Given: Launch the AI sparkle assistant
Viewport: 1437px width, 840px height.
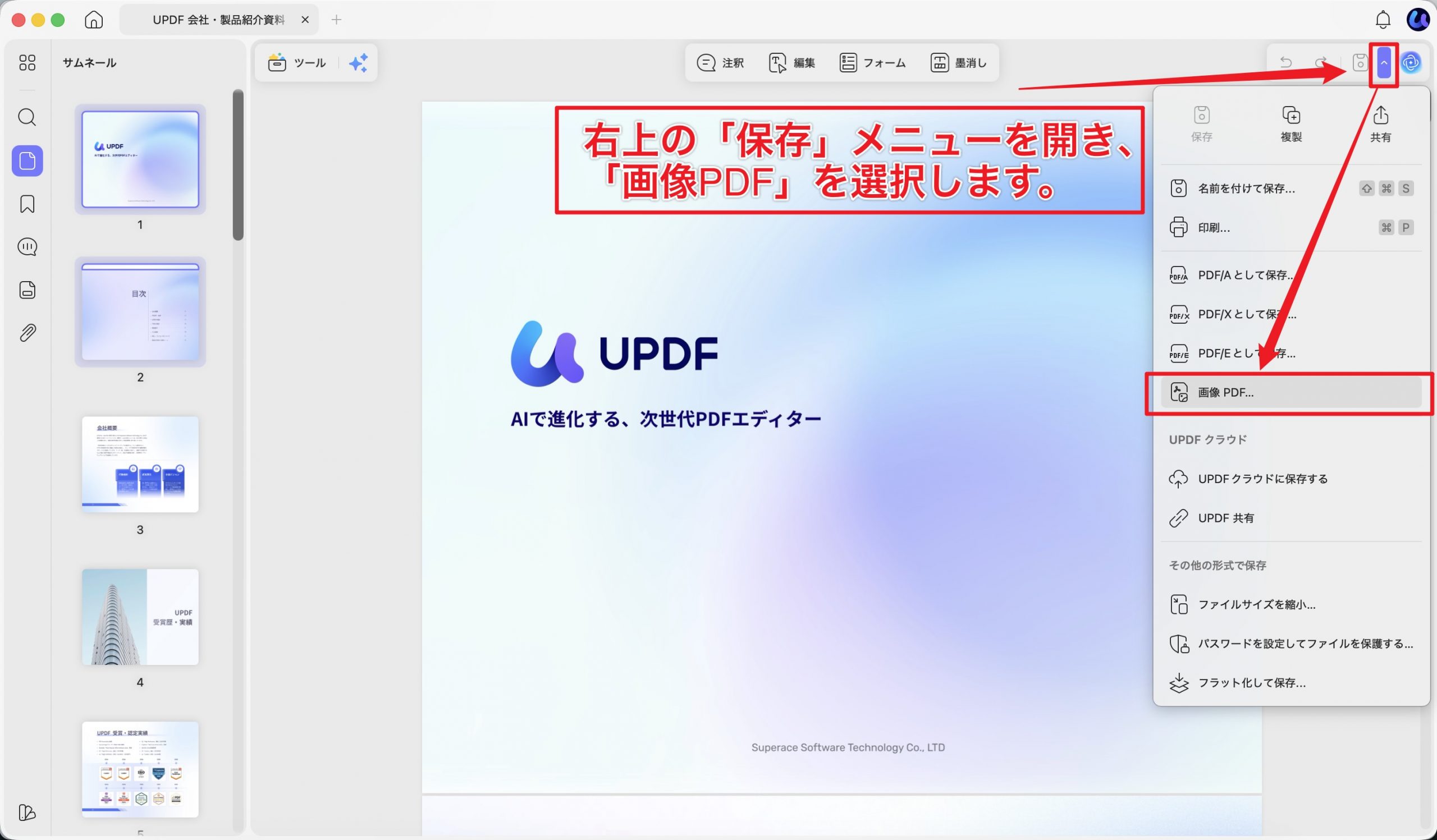Looking at the screenshot, I should 358,63.
